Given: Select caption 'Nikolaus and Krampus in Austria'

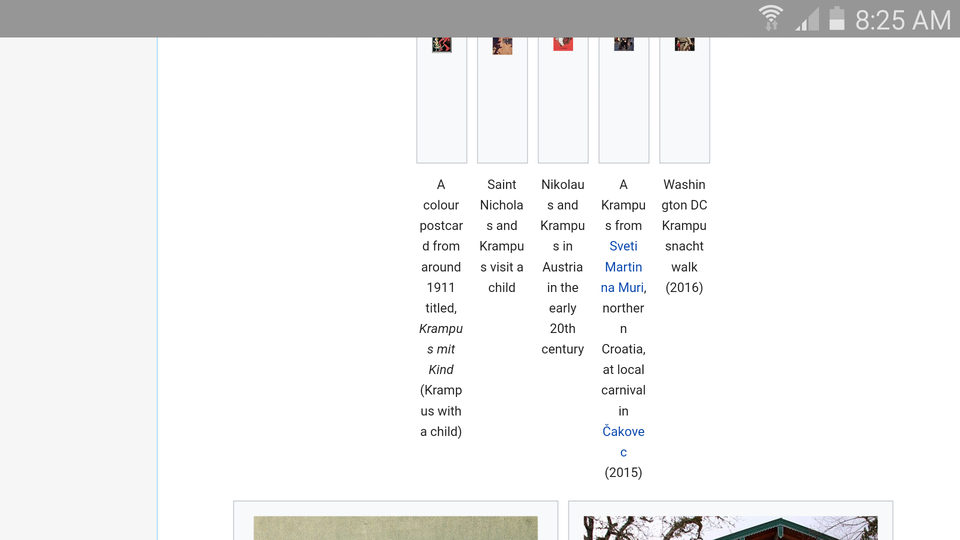Looking at the screenshot, I should 563,225.
